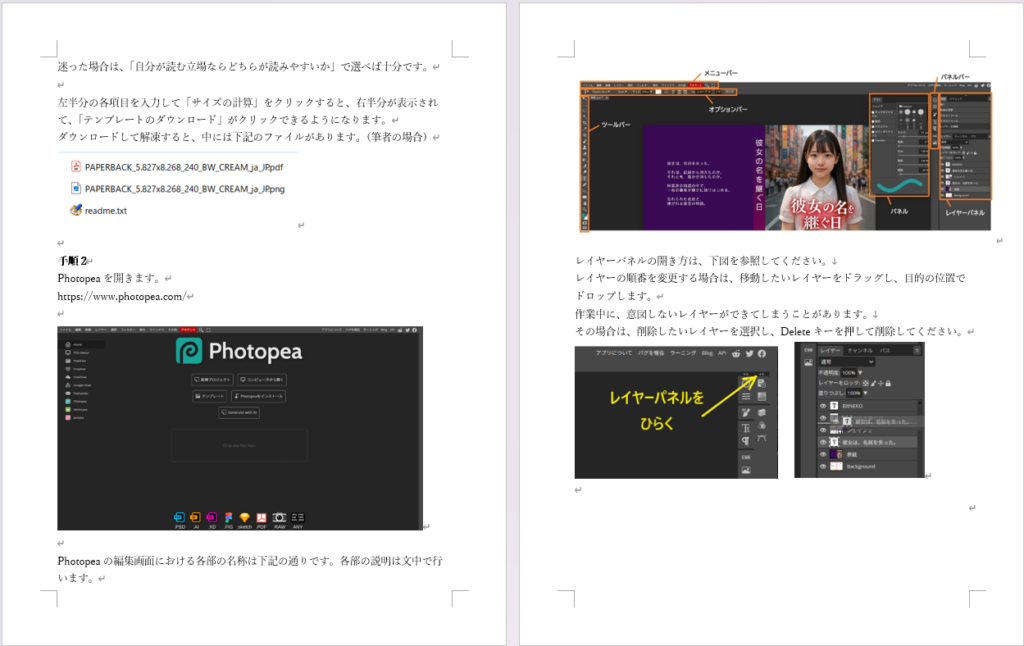Switch to the チャンネル tab

[859, 351]
